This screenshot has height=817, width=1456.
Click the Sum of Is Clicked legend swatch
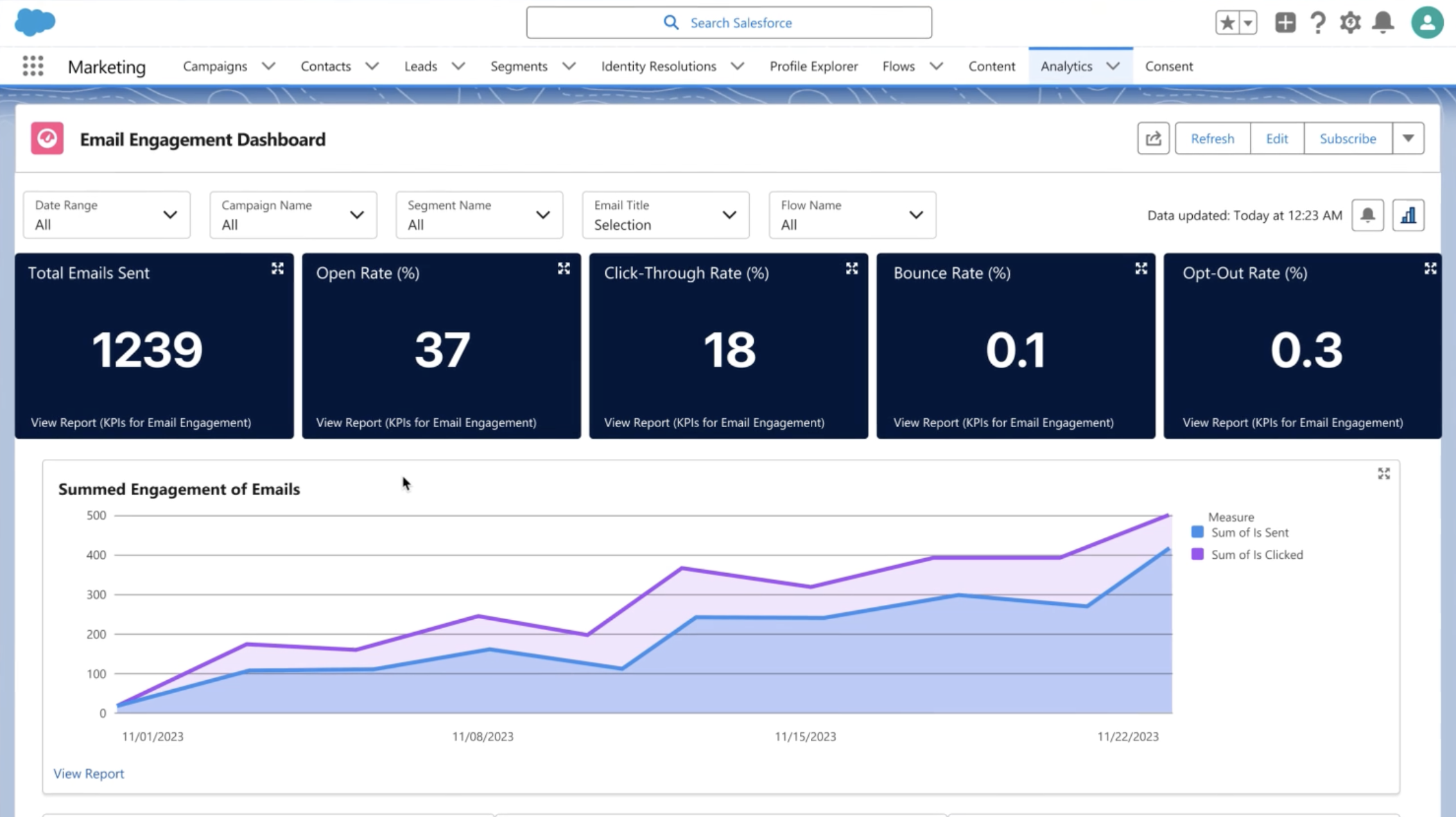click(x=1197, y=554)
